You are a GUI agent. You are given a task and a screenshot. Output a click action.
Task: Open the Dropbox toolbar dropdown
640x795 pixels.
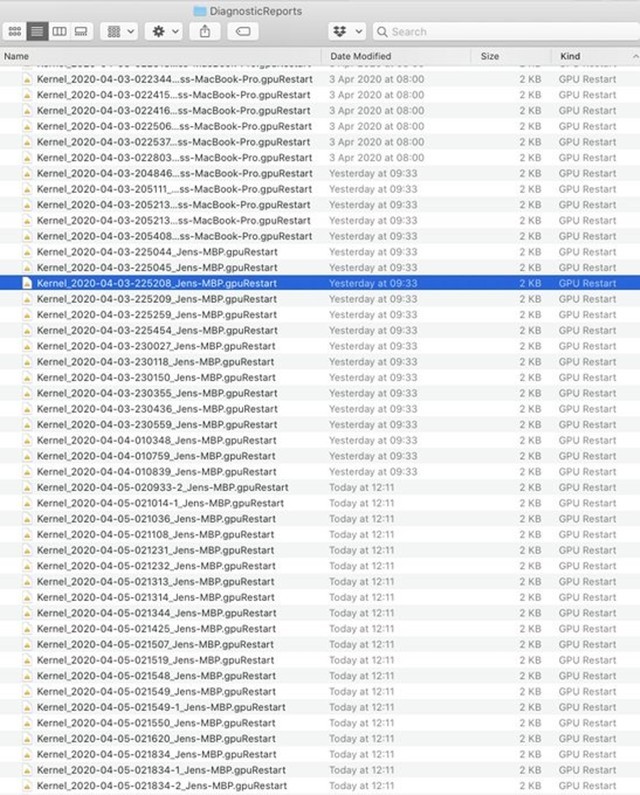click(x=347, y=31)
